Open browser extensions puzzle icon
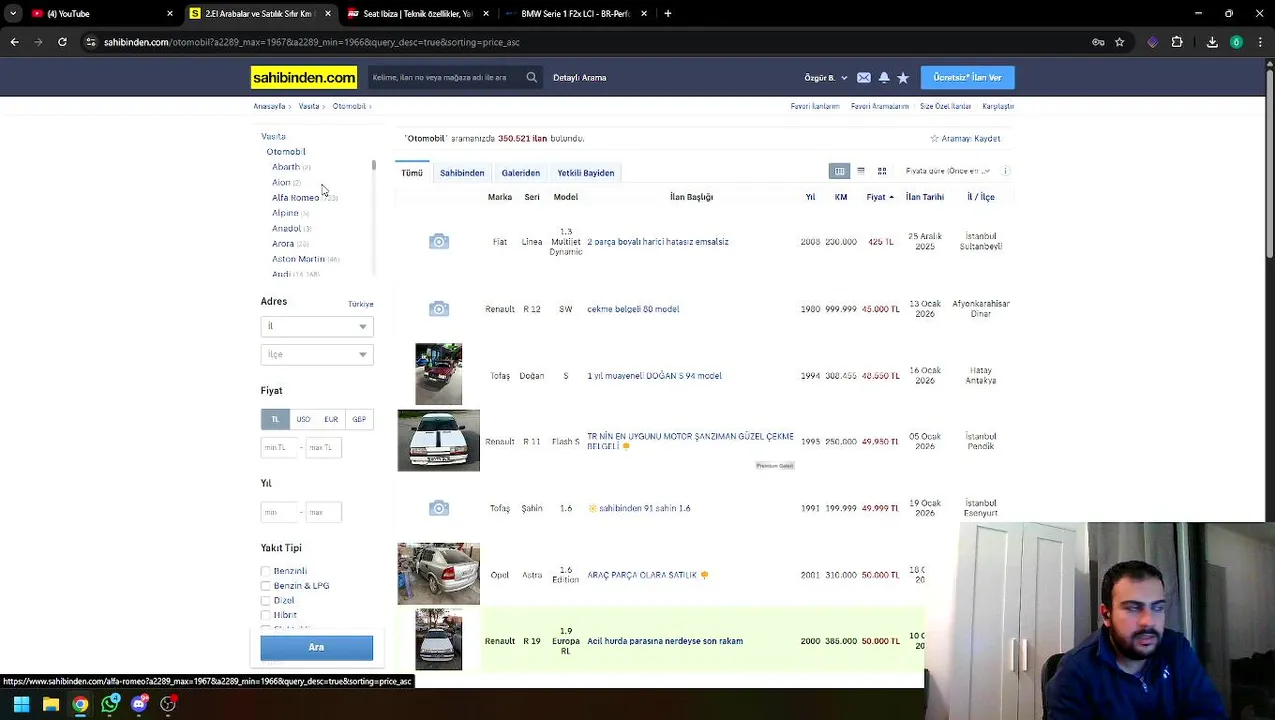This screenshot has width=1275, height=720. click(x=1177, y=42)
